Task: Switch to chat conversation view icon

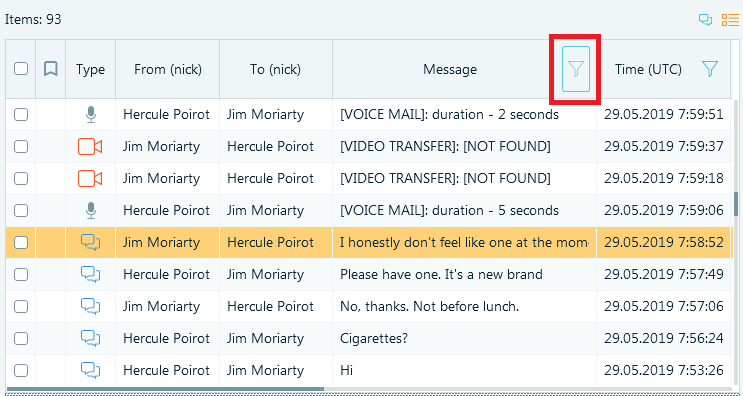Action: (x=706, y=20)
